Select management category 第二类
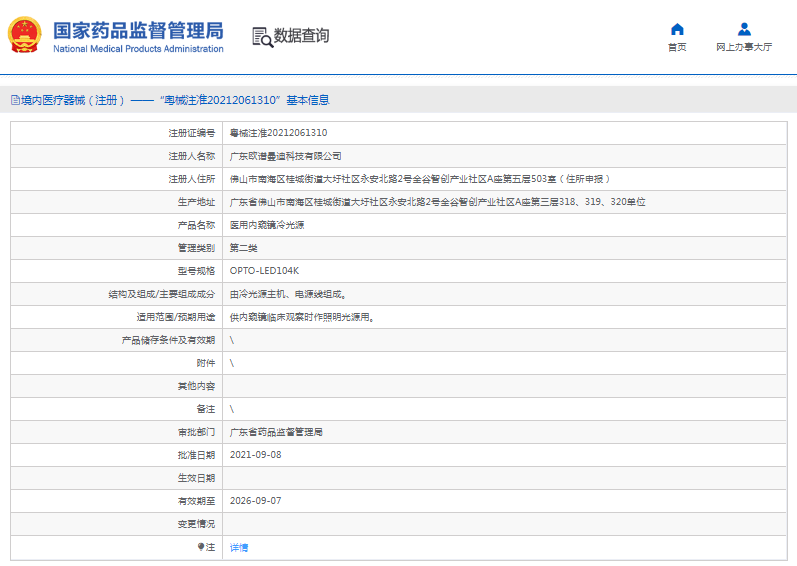 (243, 248)
